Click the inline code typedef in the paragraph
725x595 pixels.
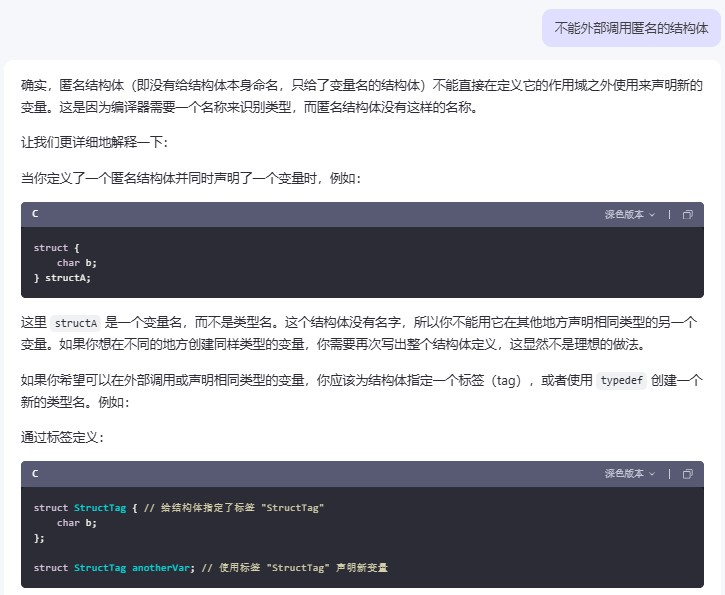[x=621, y=380]
